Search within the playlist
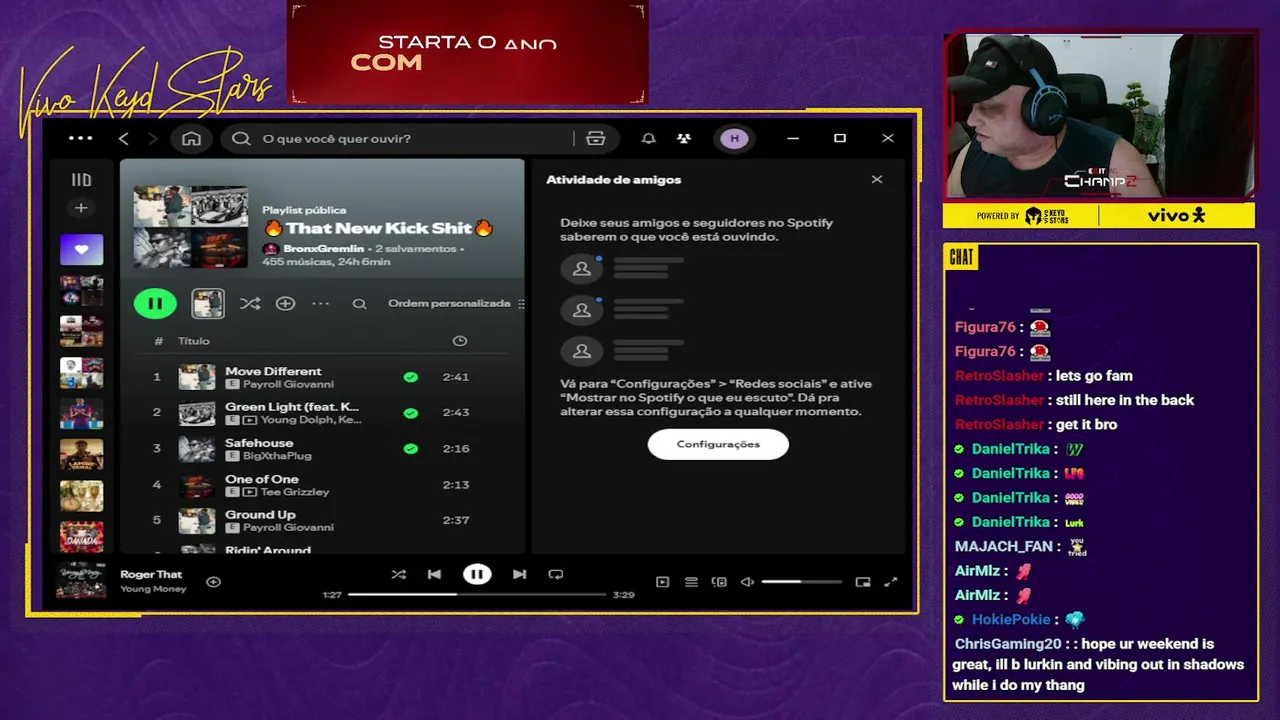 (359, 303)
